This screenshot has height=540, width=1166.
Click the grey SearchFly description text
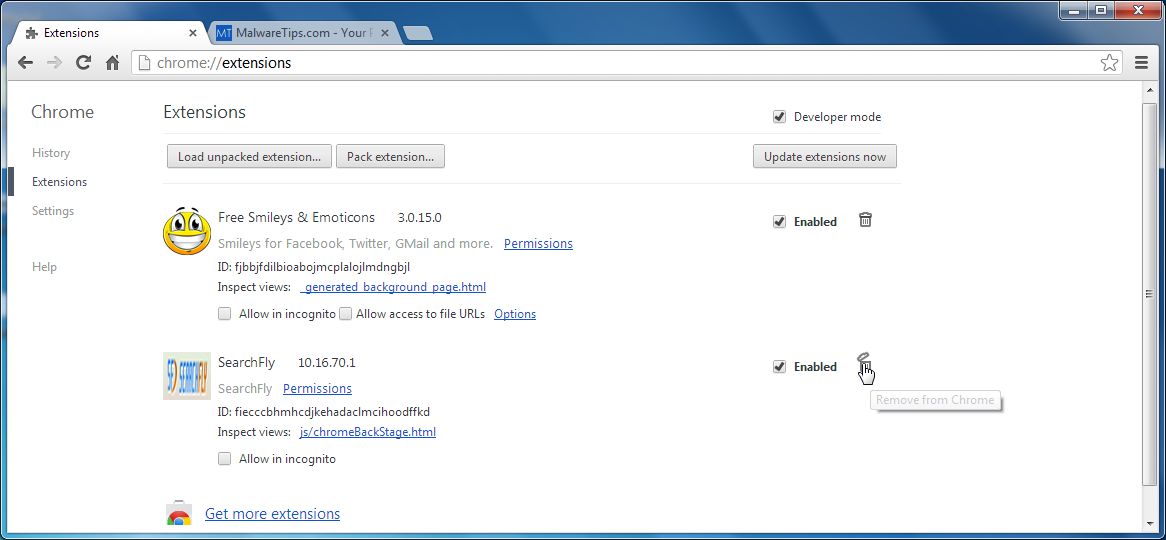[x=245, y=388]
